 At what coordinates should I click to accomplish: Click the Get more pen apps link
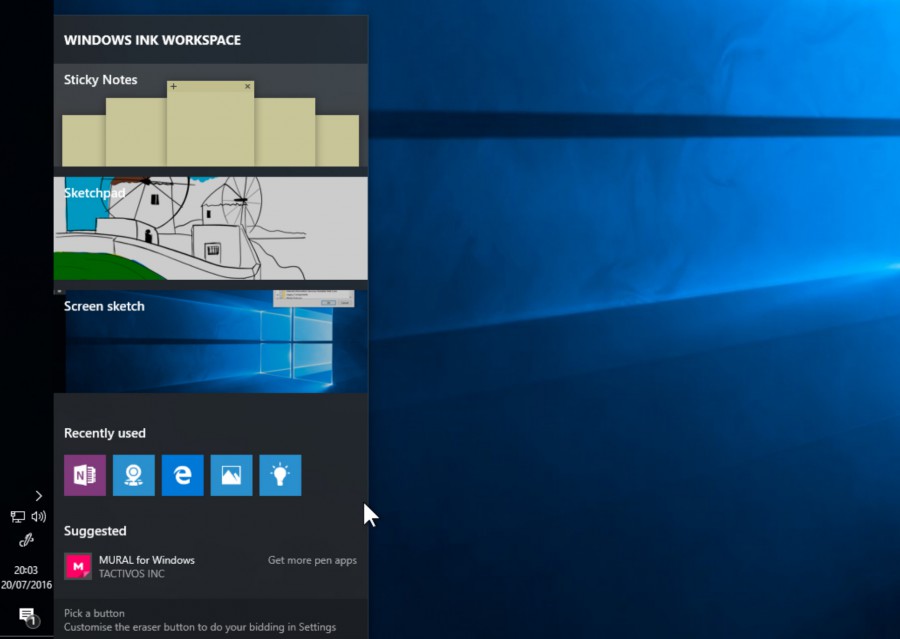[x=312, y=560]
